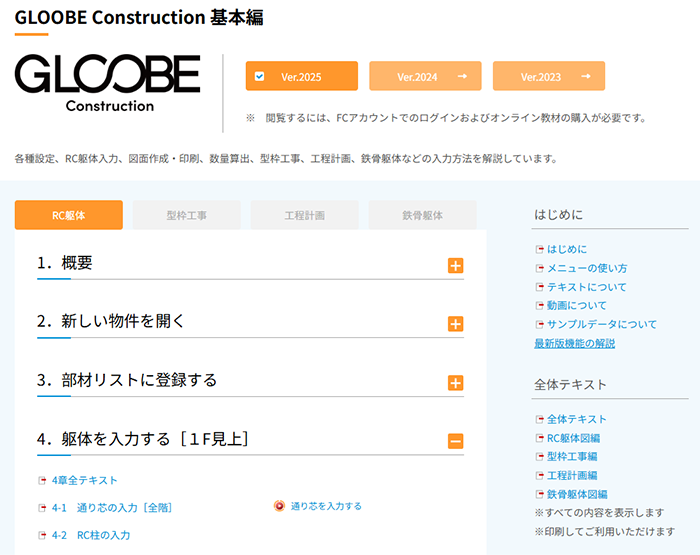Click document icon beside テキストについて

point(539,287)
